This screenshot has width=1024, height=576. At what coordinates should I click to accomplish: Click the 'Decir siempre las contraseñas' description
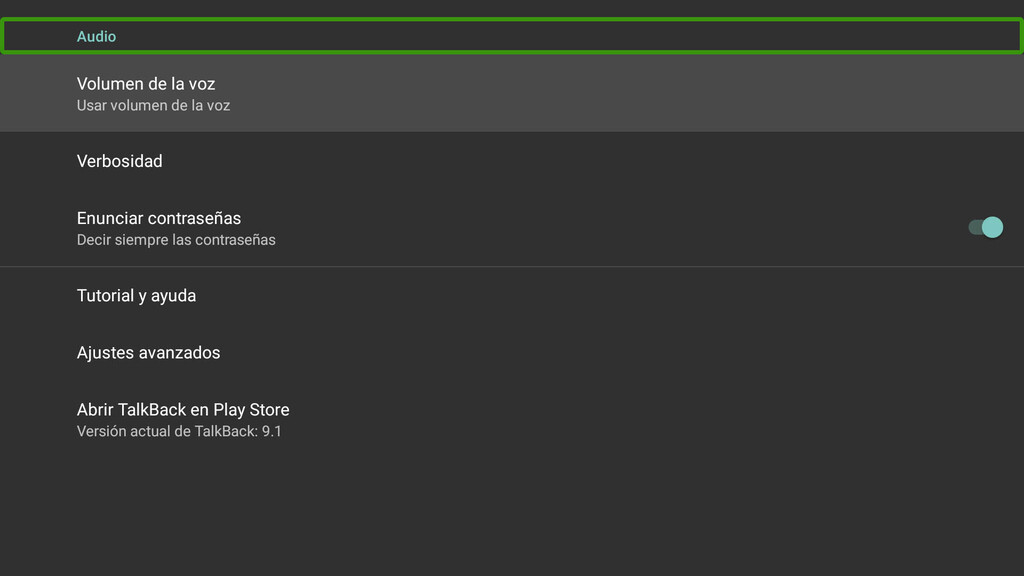coord(176,240)
